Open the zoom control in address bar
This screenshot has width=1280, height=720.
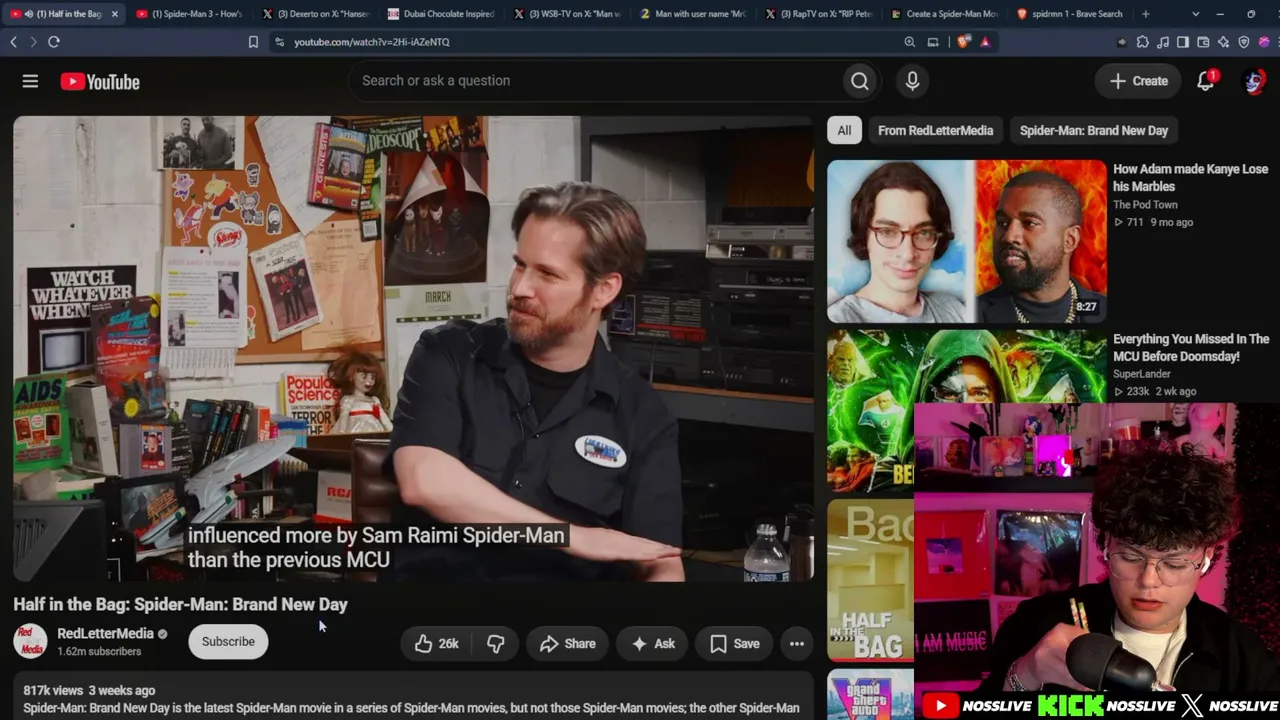(x=909, y=42)
